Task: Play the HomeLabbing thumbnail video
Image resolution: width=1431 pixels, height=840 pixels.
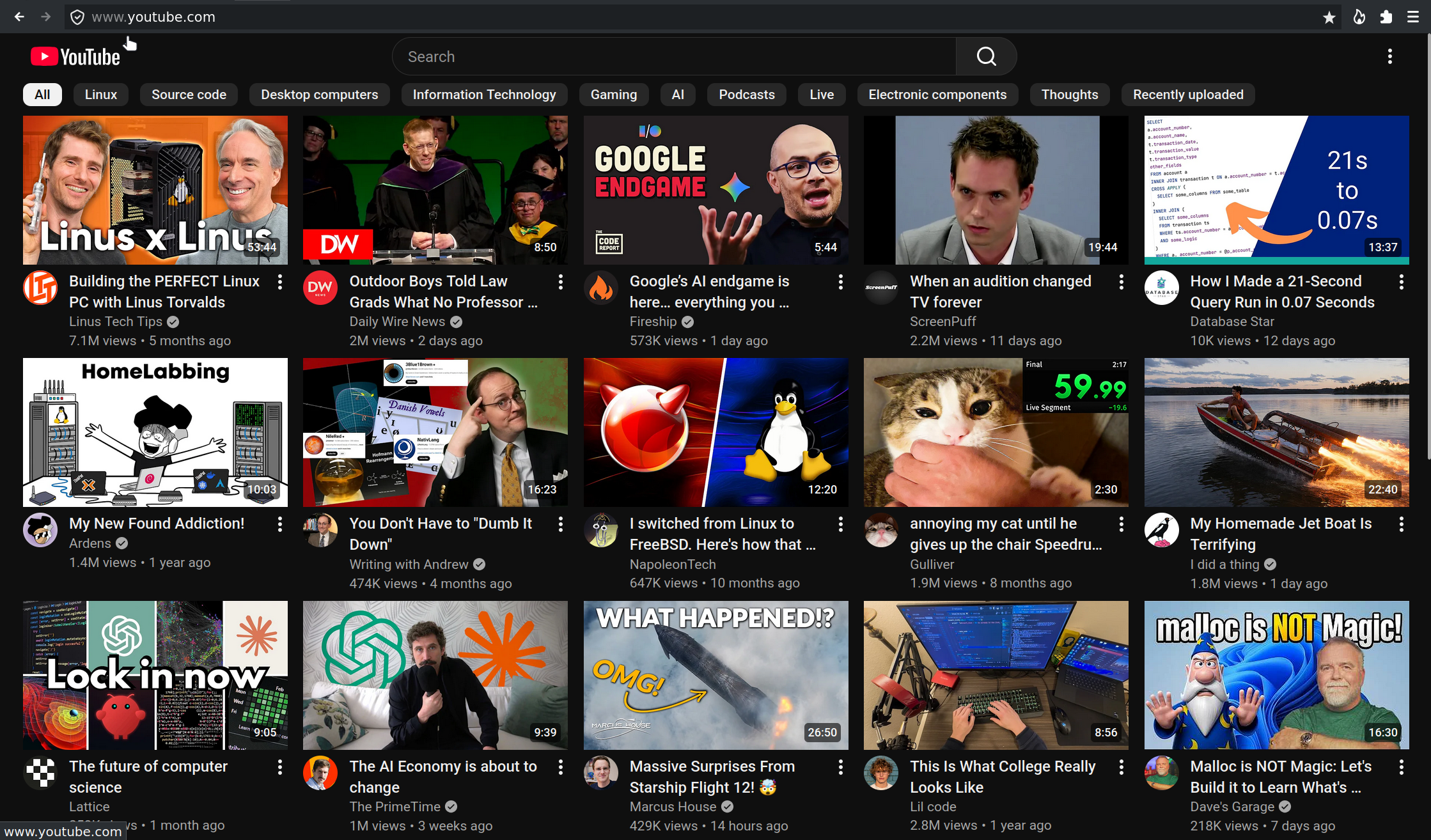Action: pyautogui.click(x=155, y=432)
